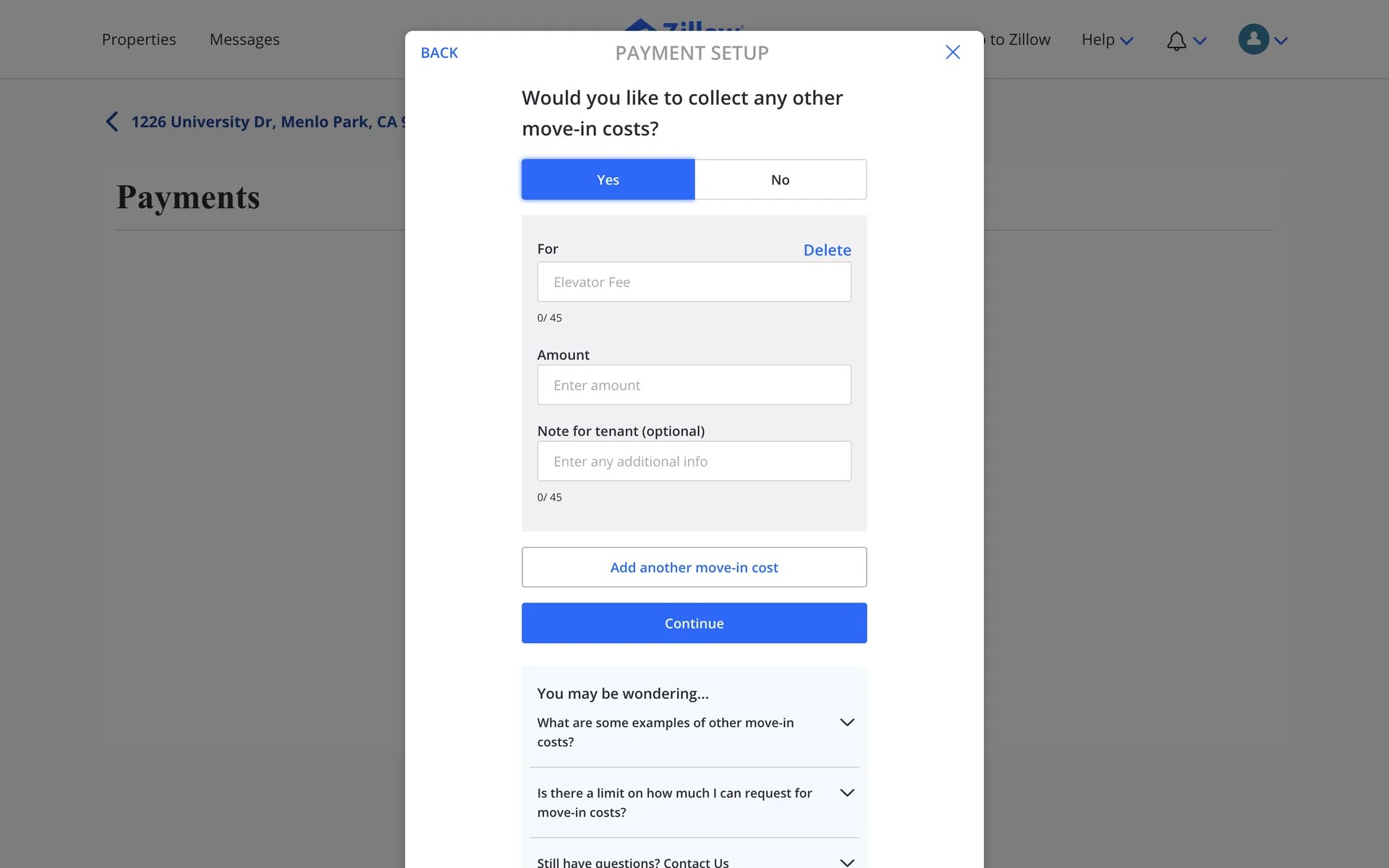Open the notifications dropdown chevron
This screenshot has height=868, width=1389.
(1200, 41)
